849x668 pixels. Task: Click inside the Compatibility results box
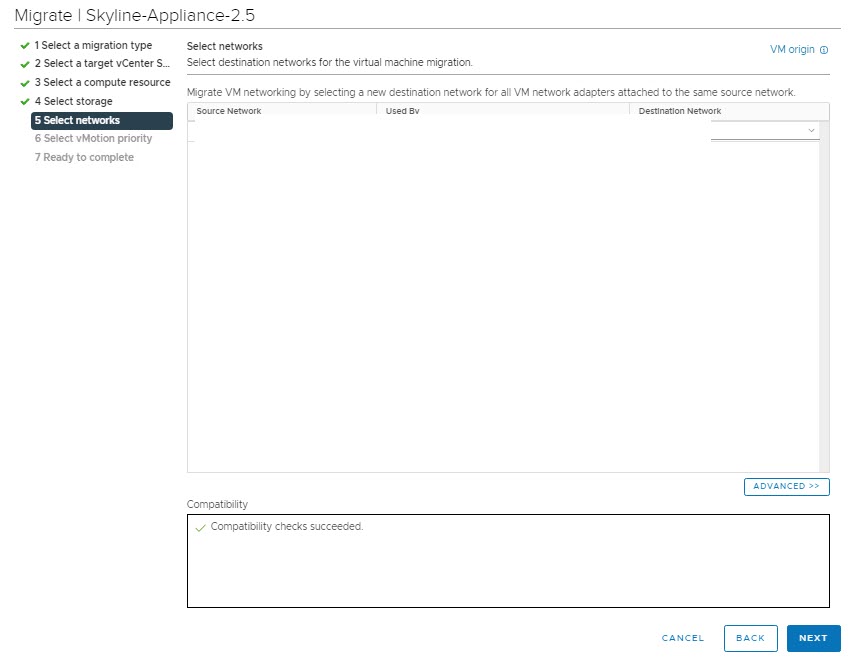pos(508,570)
